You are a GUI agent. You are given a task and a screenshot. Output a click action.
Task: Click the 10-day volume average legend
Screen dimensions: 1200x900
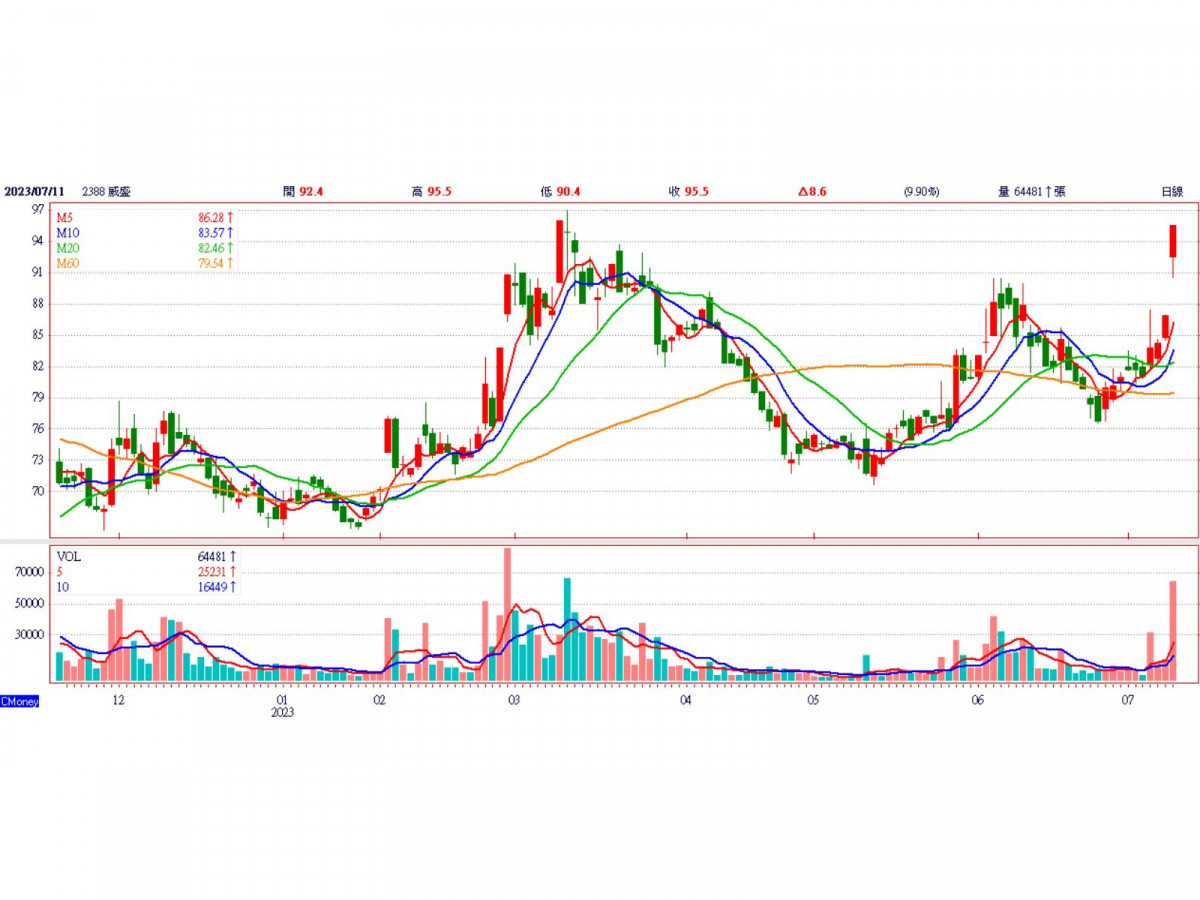[x=62, y=587]
